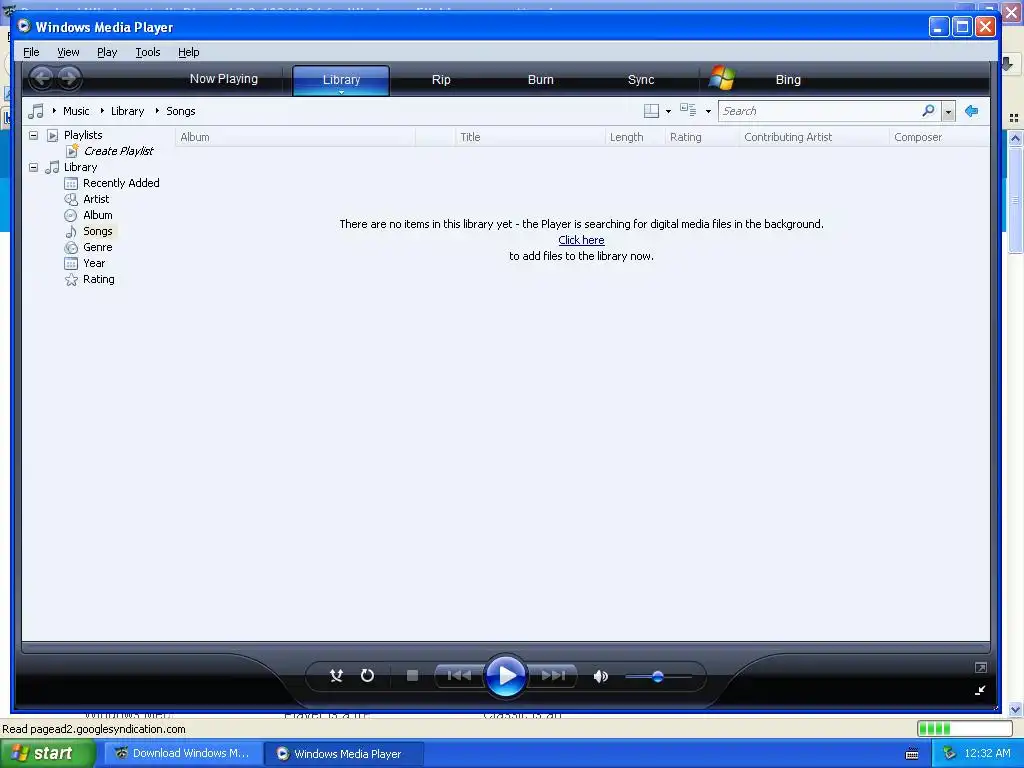Expand arrow before Songs breadcrumb
Viewport: 1024px width, 768px height.
pos(157,110)
